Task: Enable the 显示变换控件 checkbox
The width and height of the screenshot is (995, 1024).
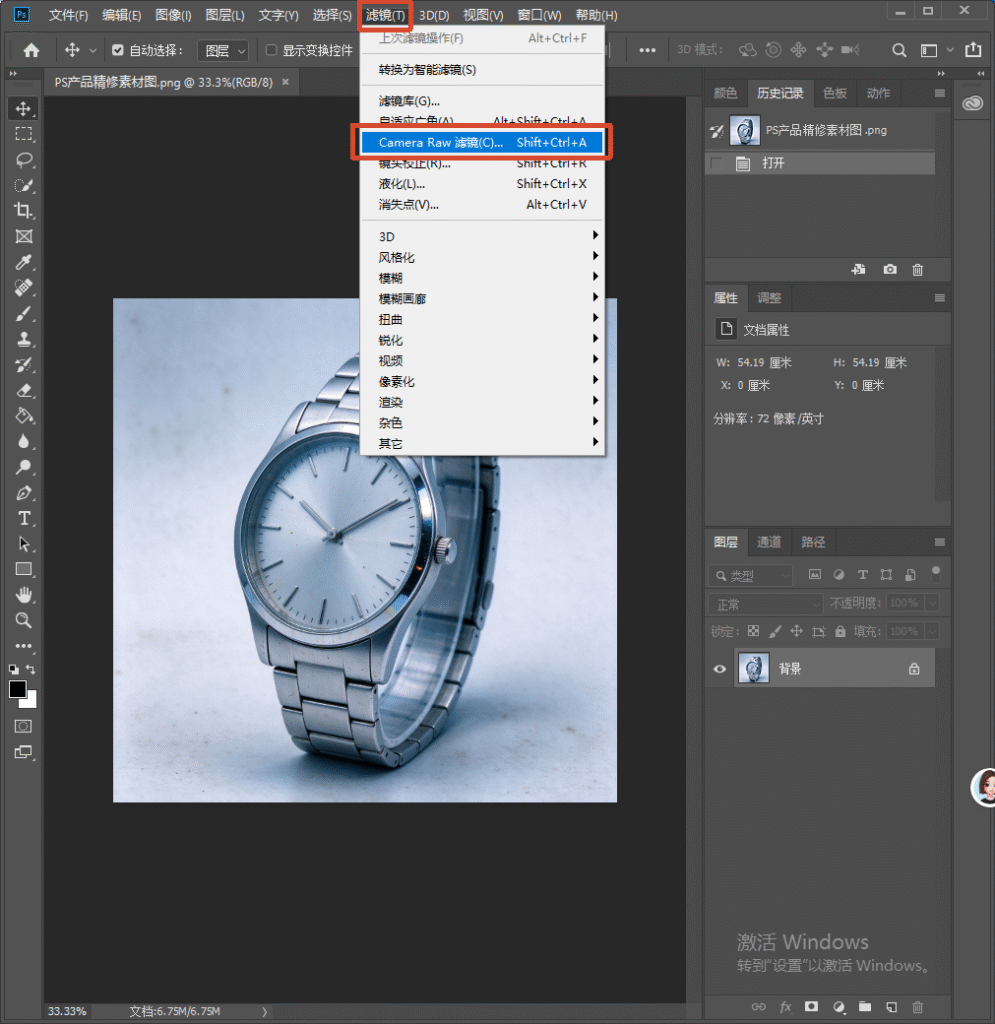Action: tap(272, 50)
